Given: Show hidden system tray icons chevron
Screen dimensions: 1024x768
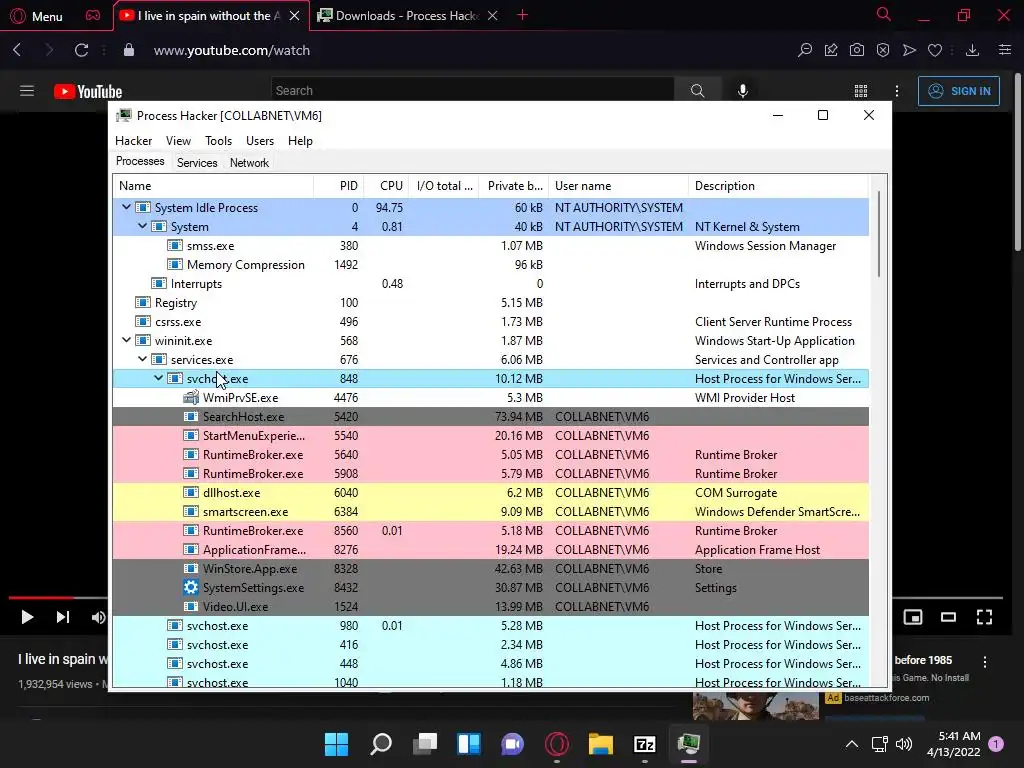Looking at the screenshot, I should coord(852,744).
